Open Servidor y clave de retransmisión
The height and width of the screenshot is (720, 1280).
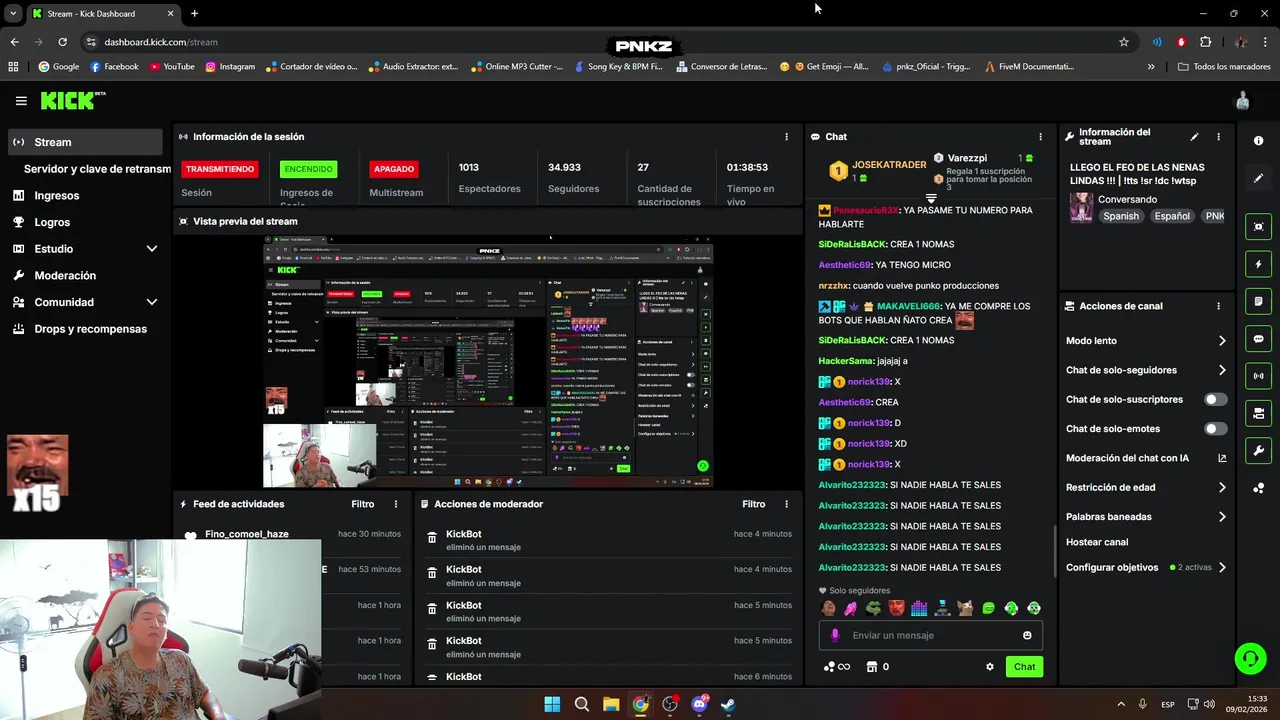coord(97,169)
